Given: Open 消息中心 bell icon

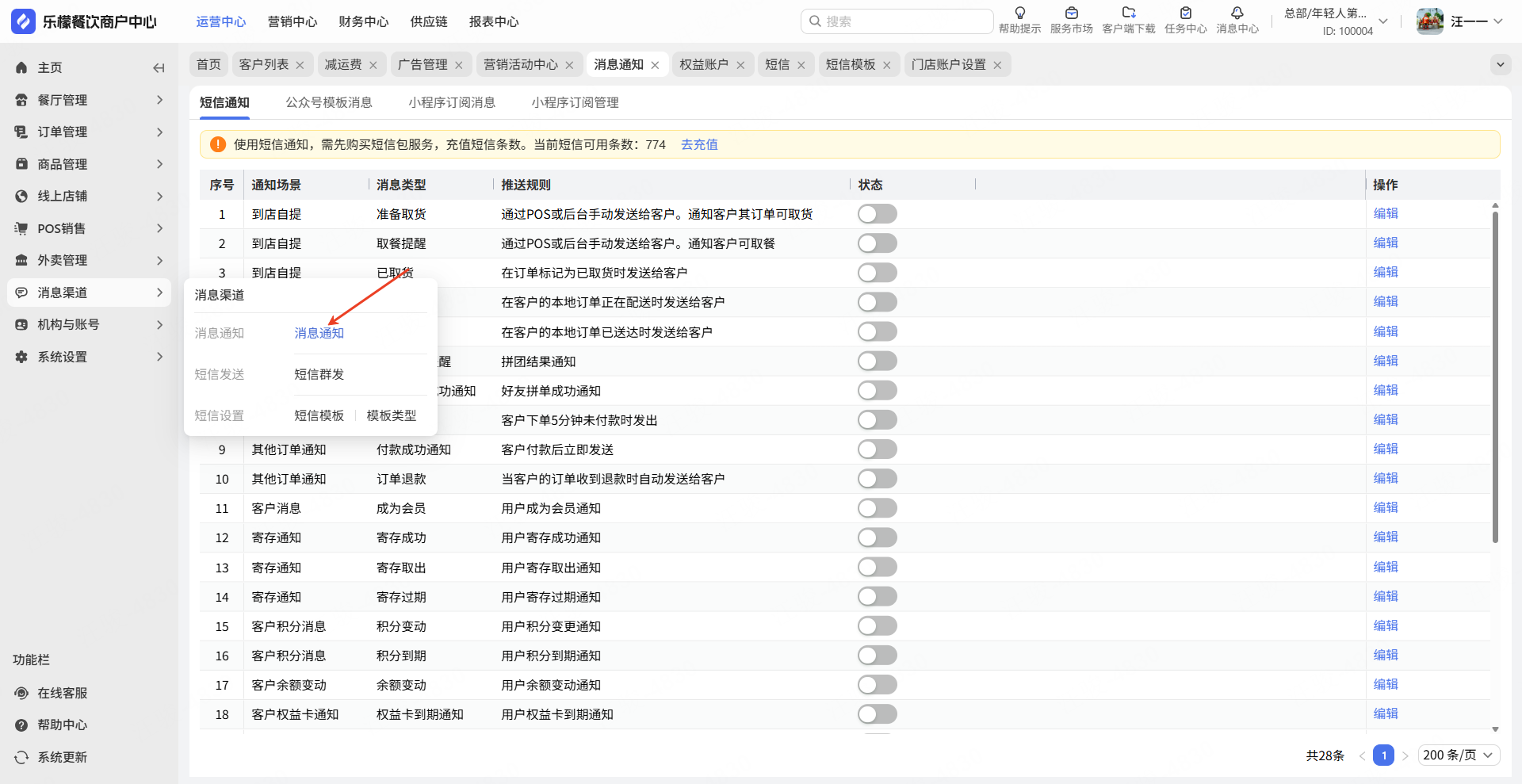Looking at the screenshot, I should [x=1237, y=13].
